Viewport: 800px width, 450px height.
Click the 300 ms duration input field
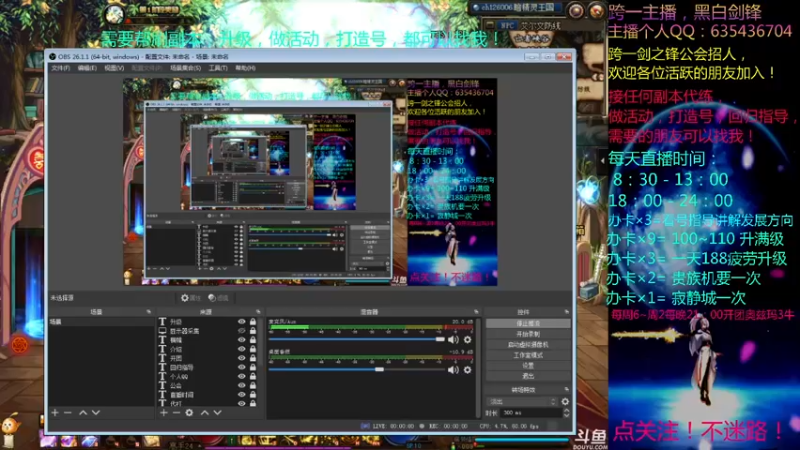531,413
